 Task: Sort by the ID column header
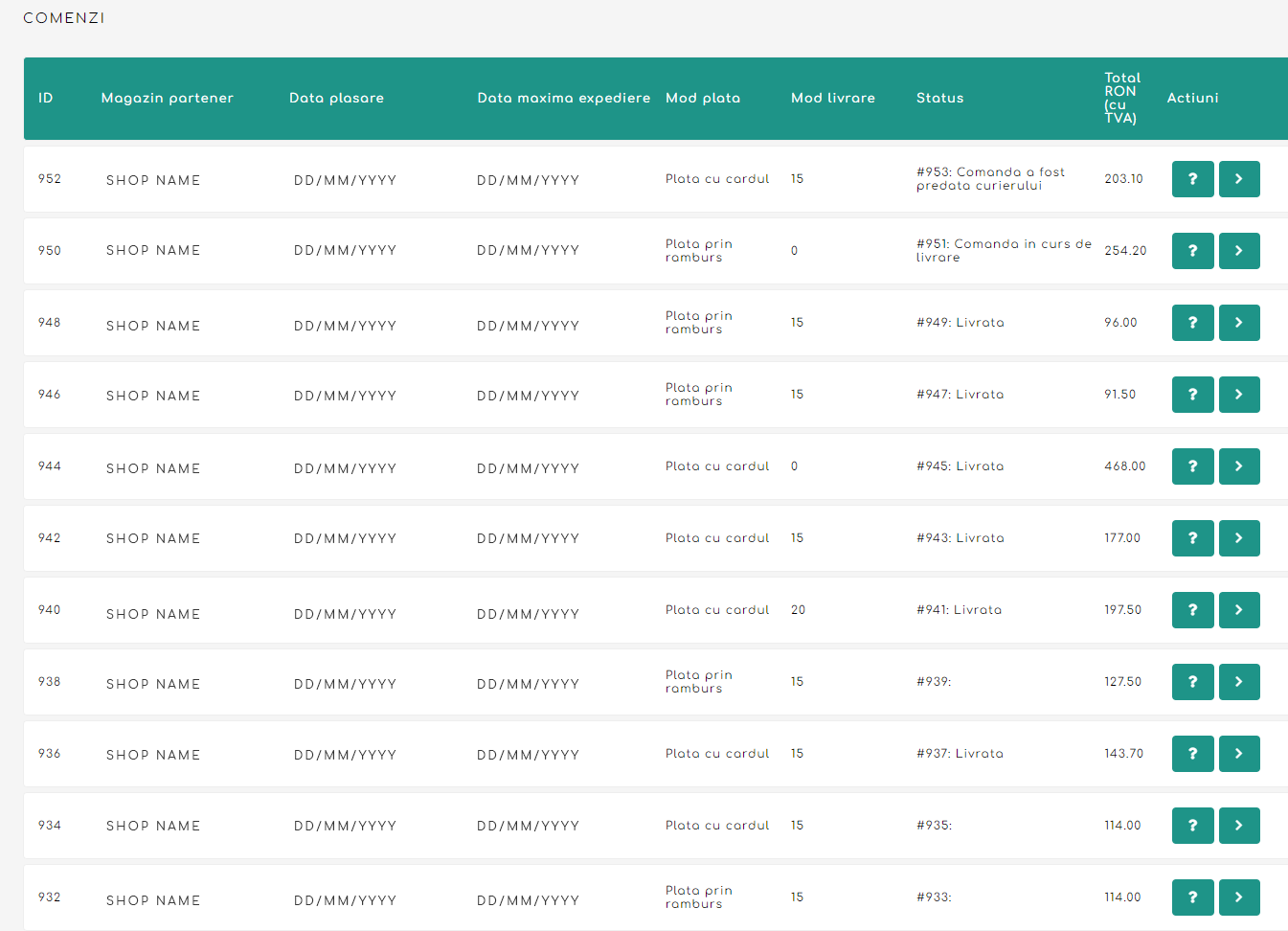pyautogui.click(x=45, y=98)
